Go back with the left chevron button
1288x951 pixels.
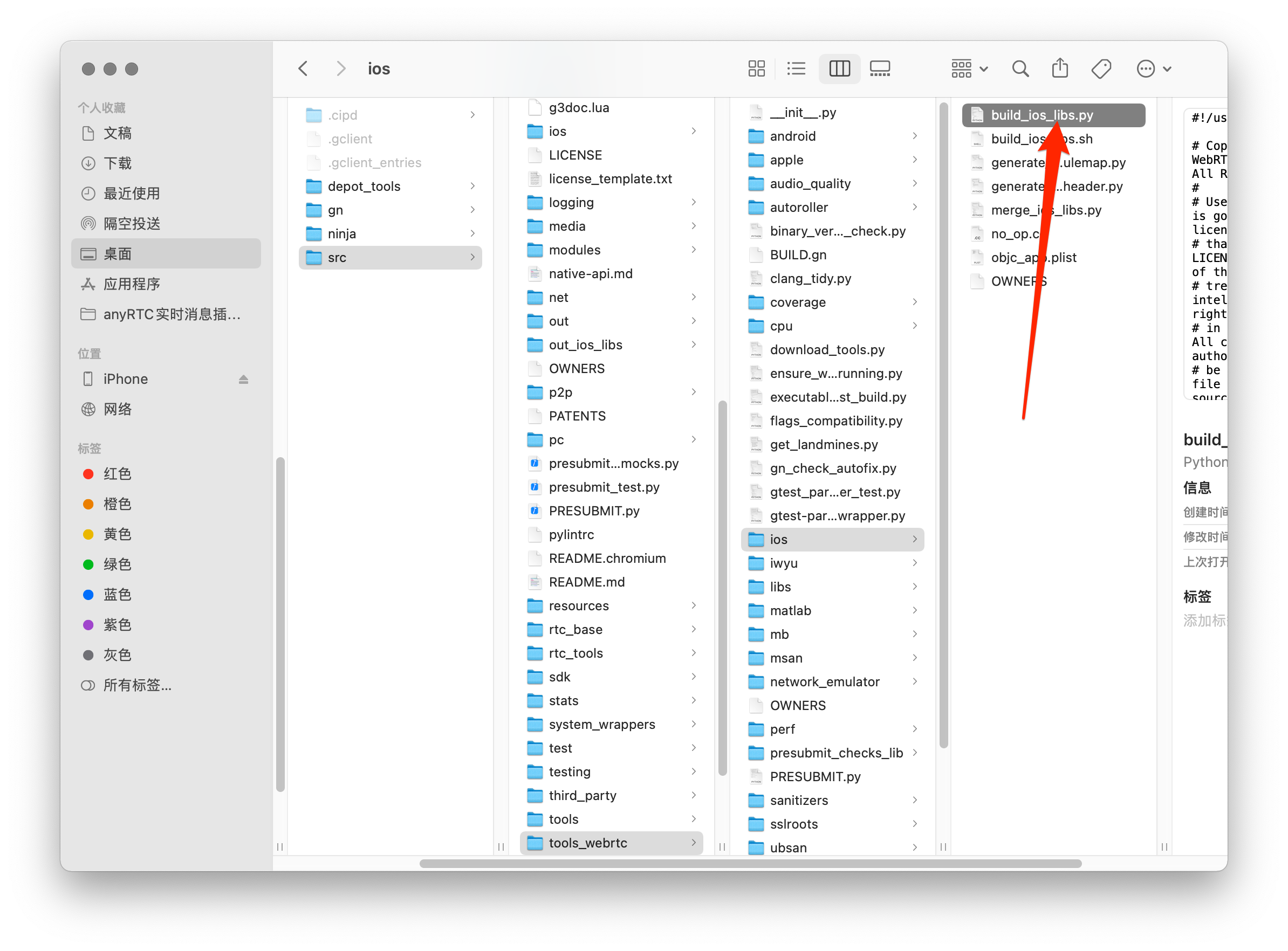click(304, 68)
